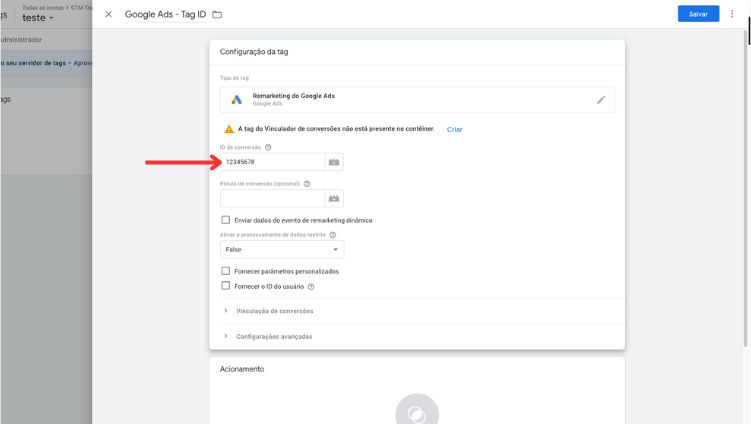Open help for Fornecer o ID do usuário
Screen dimensions: 751x424
click(x=311, y=286)
